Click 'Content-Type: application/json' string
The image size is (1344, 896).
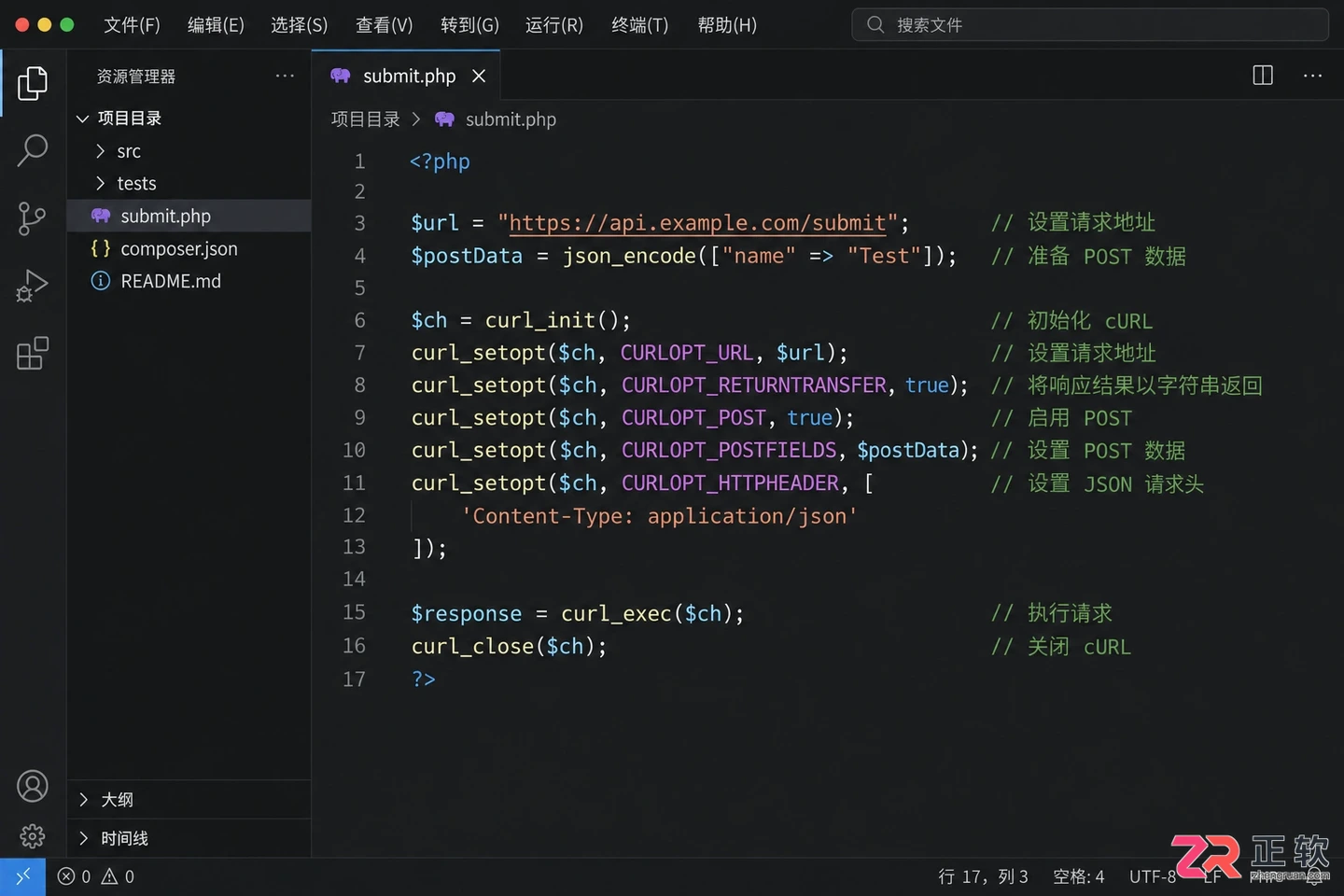tap(659, 516)
